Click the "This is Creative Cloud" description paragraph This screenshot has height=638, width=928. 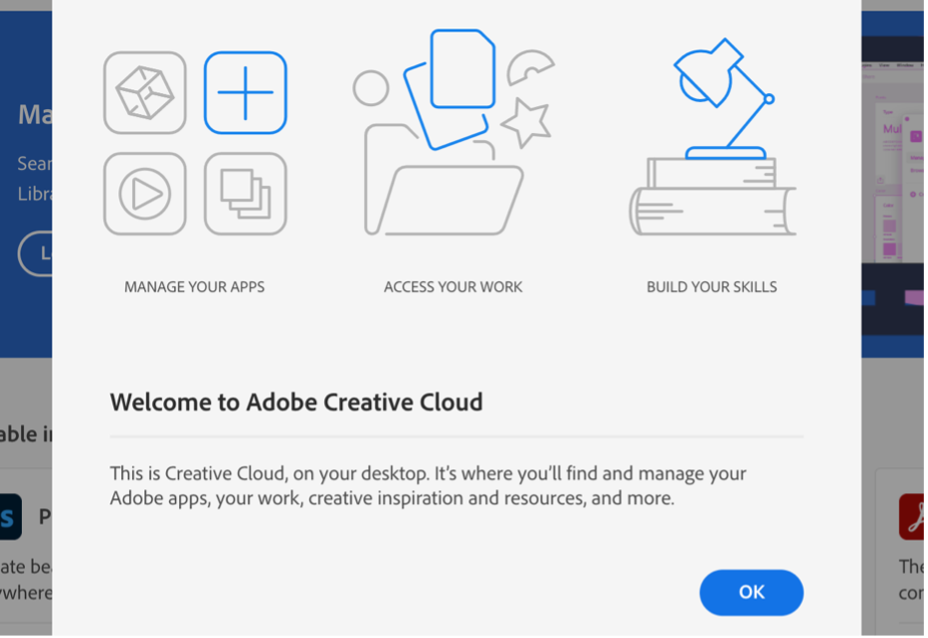(x=428, y=486)
